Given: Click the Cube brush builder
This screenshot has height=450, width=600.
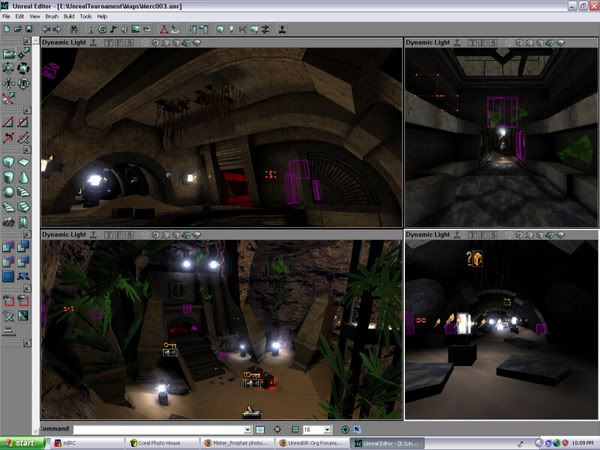Looking at the screenshot, I should pos(8,162).
